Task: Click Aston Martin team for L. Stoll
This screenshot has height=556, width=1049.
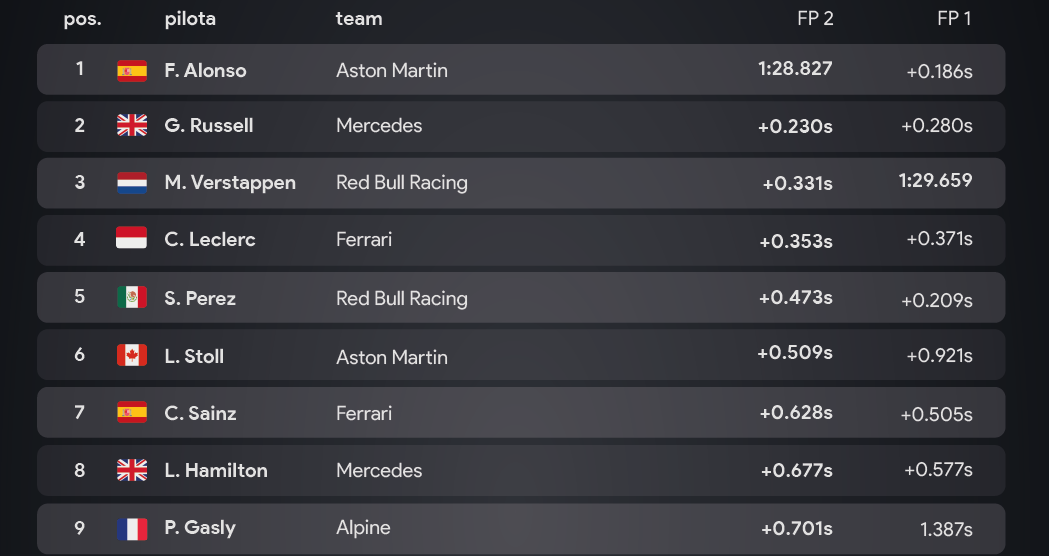Action: (391, 357)
